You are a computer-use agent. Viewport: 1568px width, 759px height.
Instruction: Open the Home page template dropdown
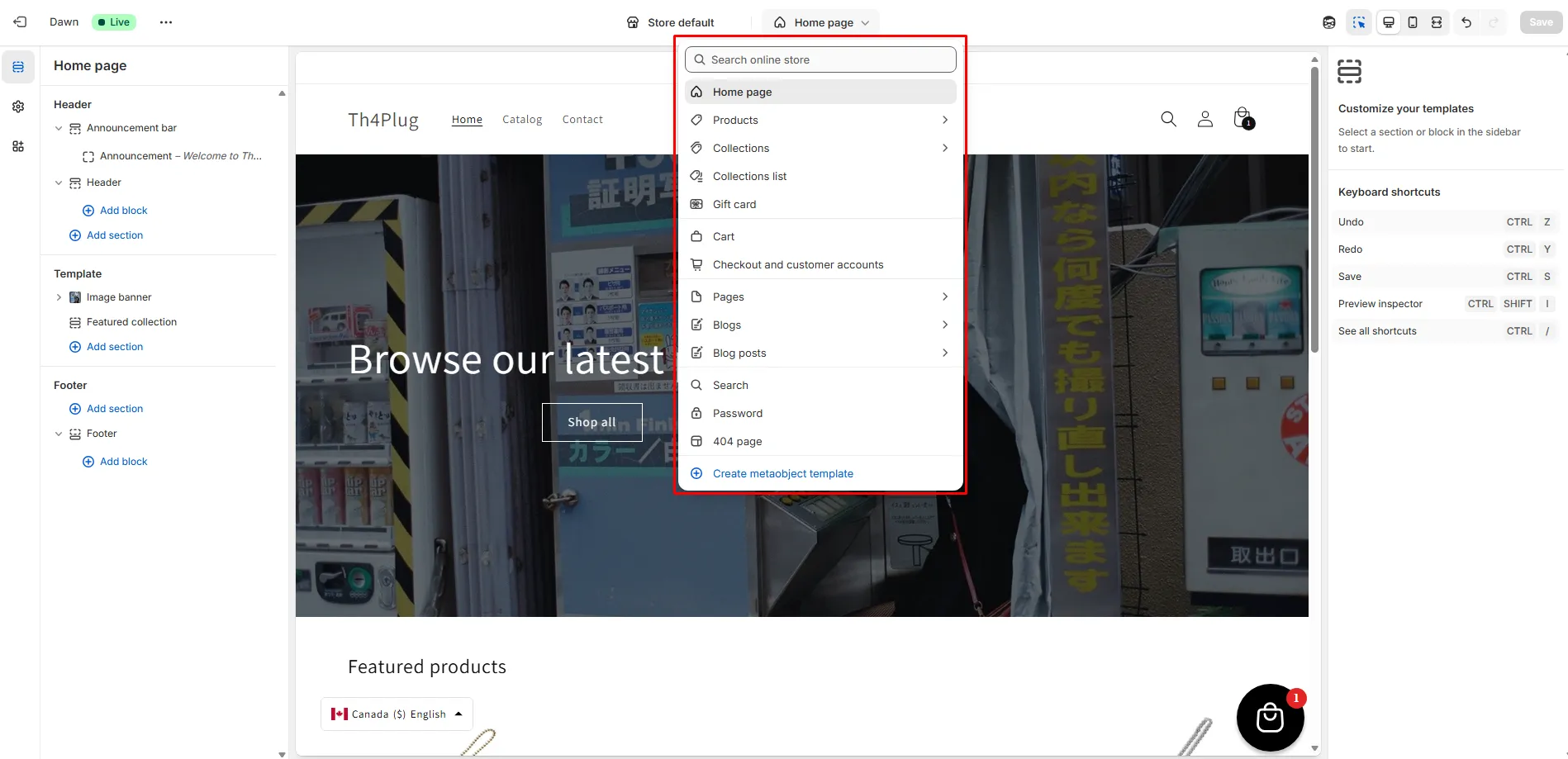(x=821, y=22)
